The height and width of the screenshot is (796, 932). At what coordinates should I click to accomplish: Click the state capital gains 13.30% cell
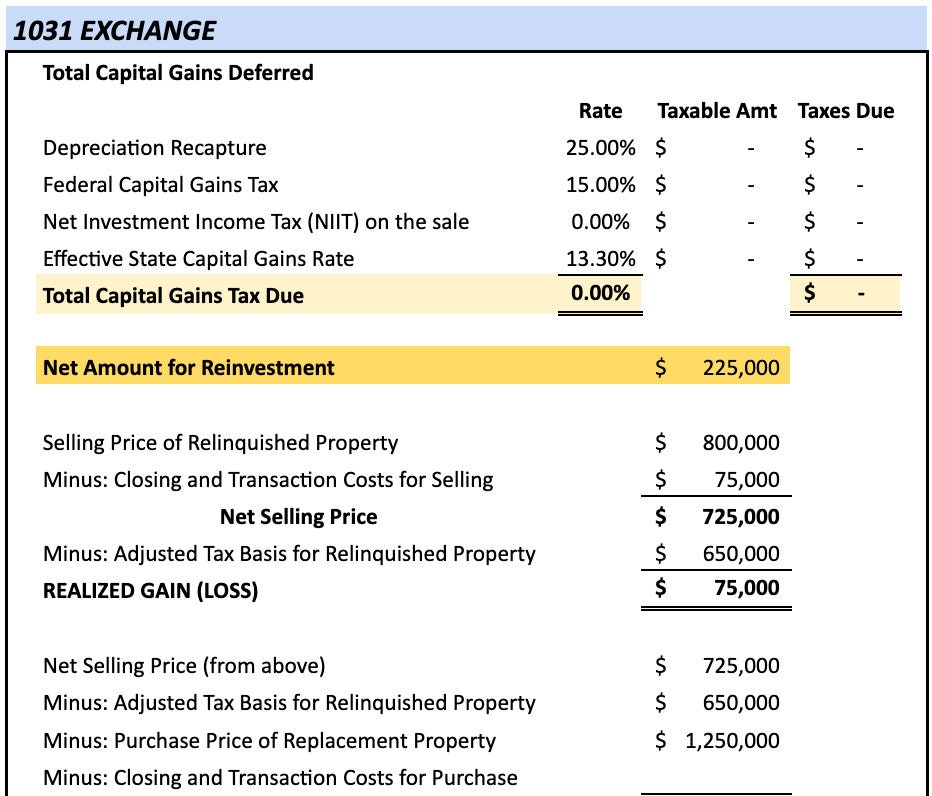(x=600, y=259)
